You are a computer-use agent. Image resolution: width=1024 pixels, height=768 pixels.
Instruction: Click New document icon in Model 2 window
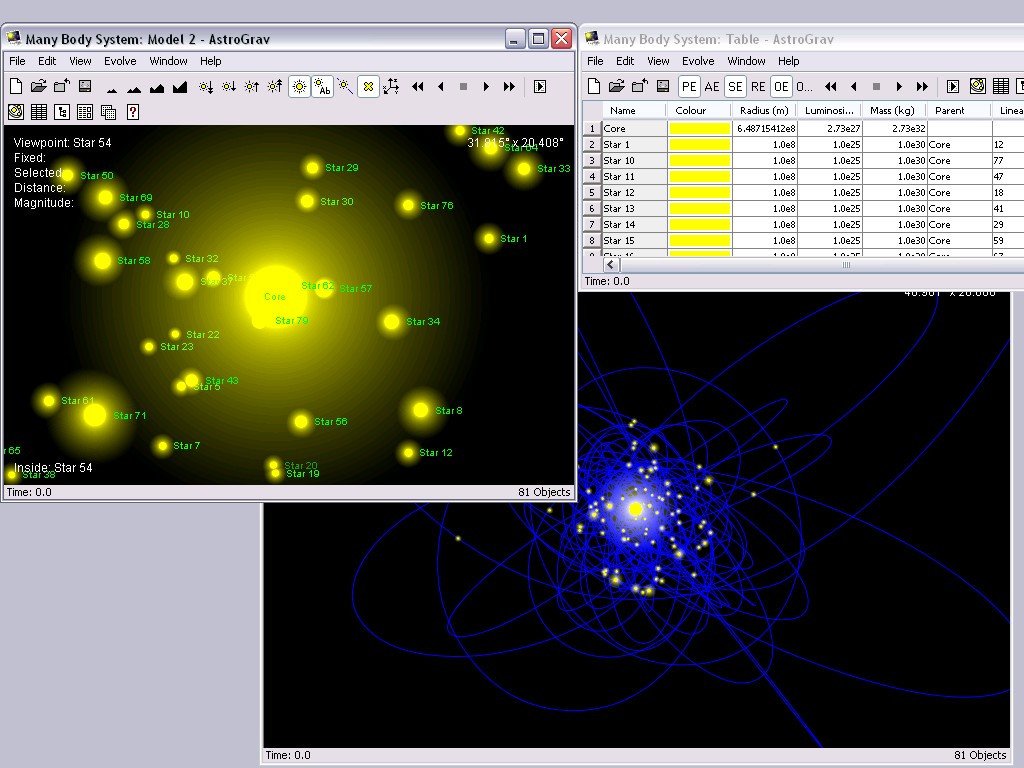click(x=16, y=86)
